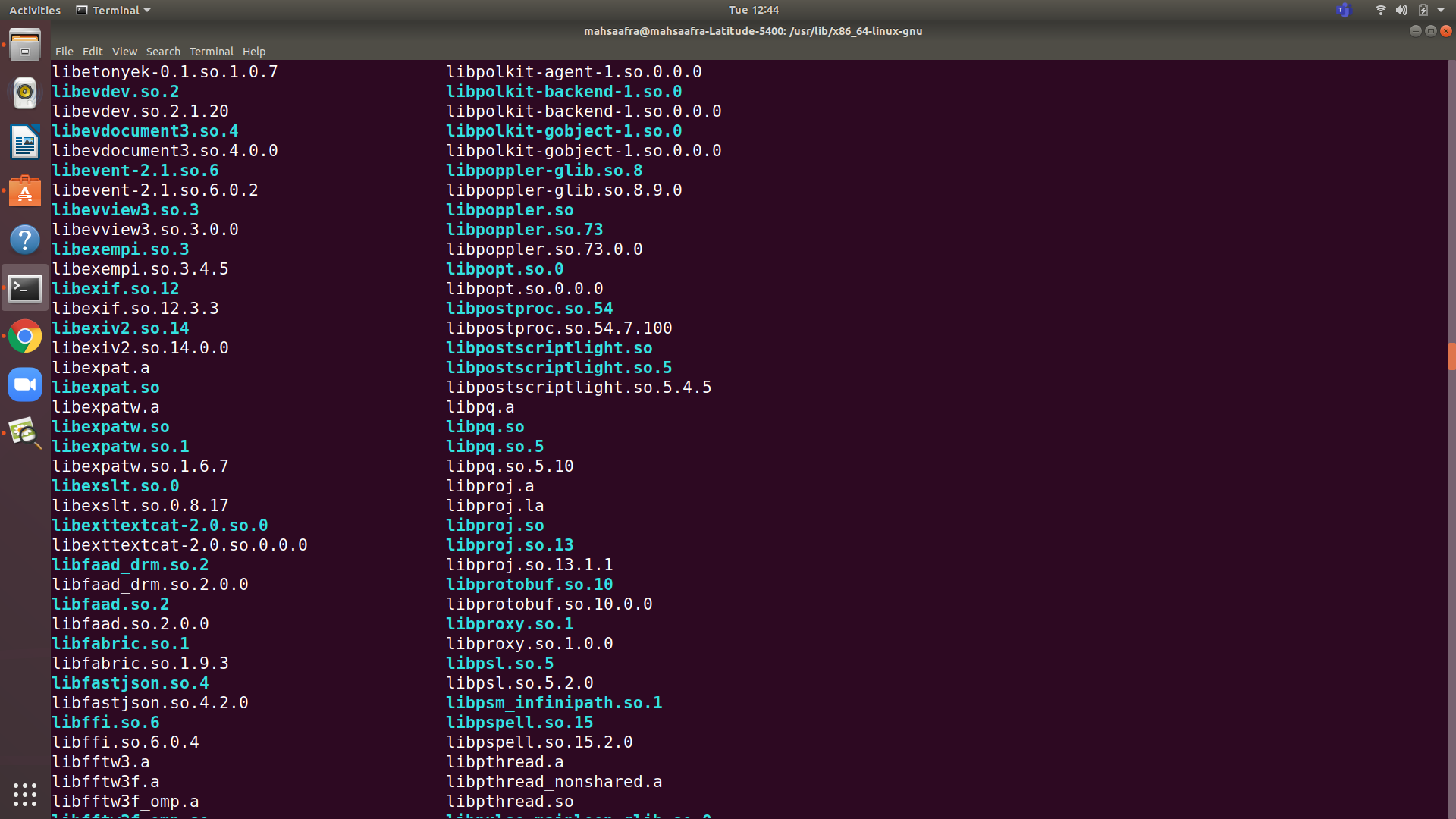This screenshot has height=819, width=1456.
Task: Open the Help question mark icon
Action: point(25,240)
